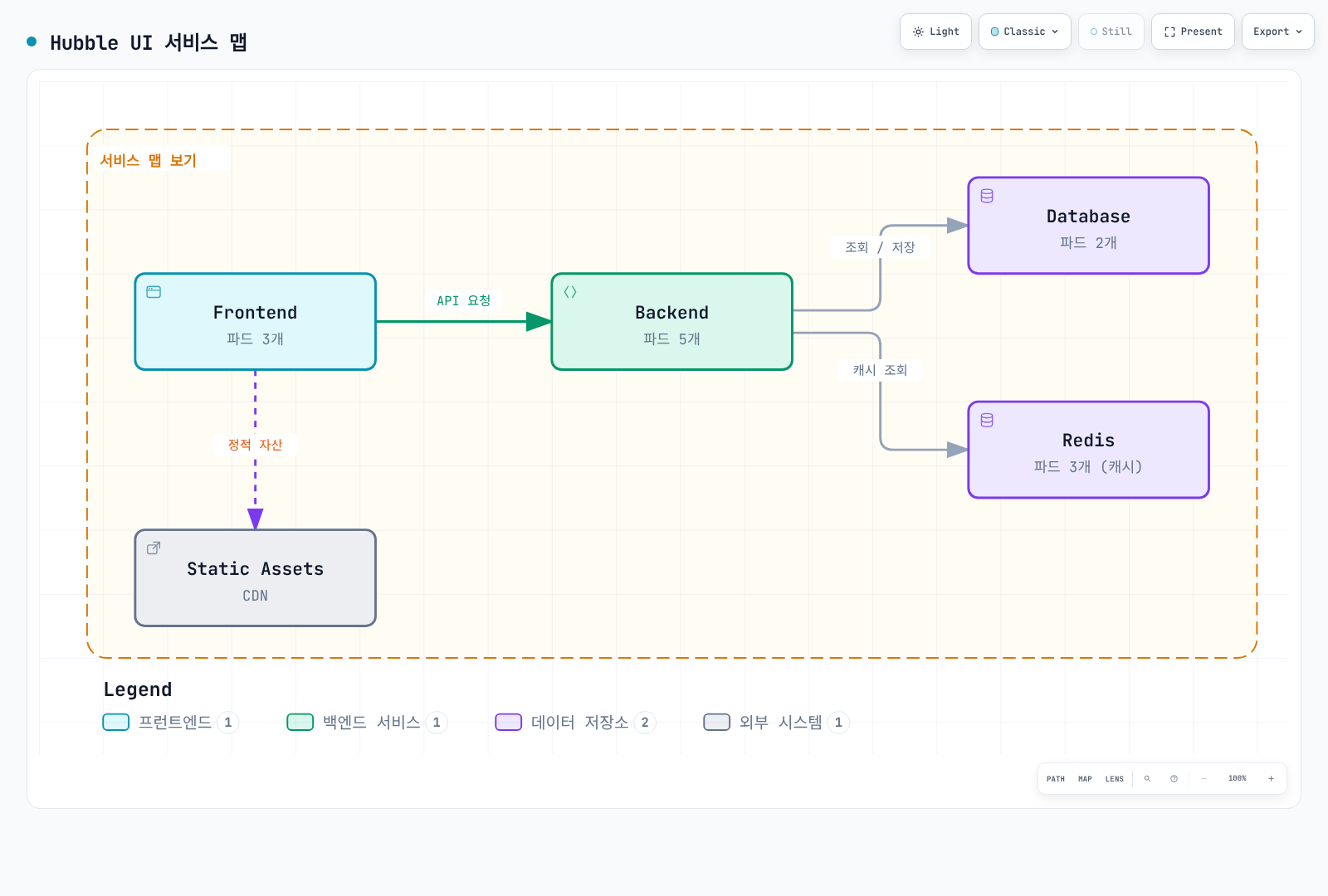This screenshot has width=1328, height=896.
Task: Switch to PATH view mode
Action: pyautogui.click(x=1056, y=779)
